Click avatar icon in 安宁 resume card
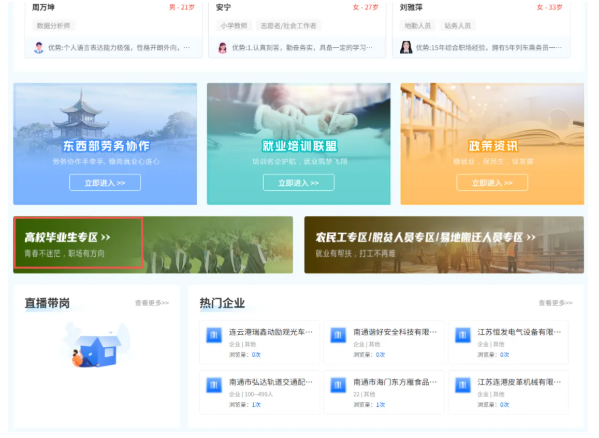The image size is (599, 438). [x=222, y=48]
